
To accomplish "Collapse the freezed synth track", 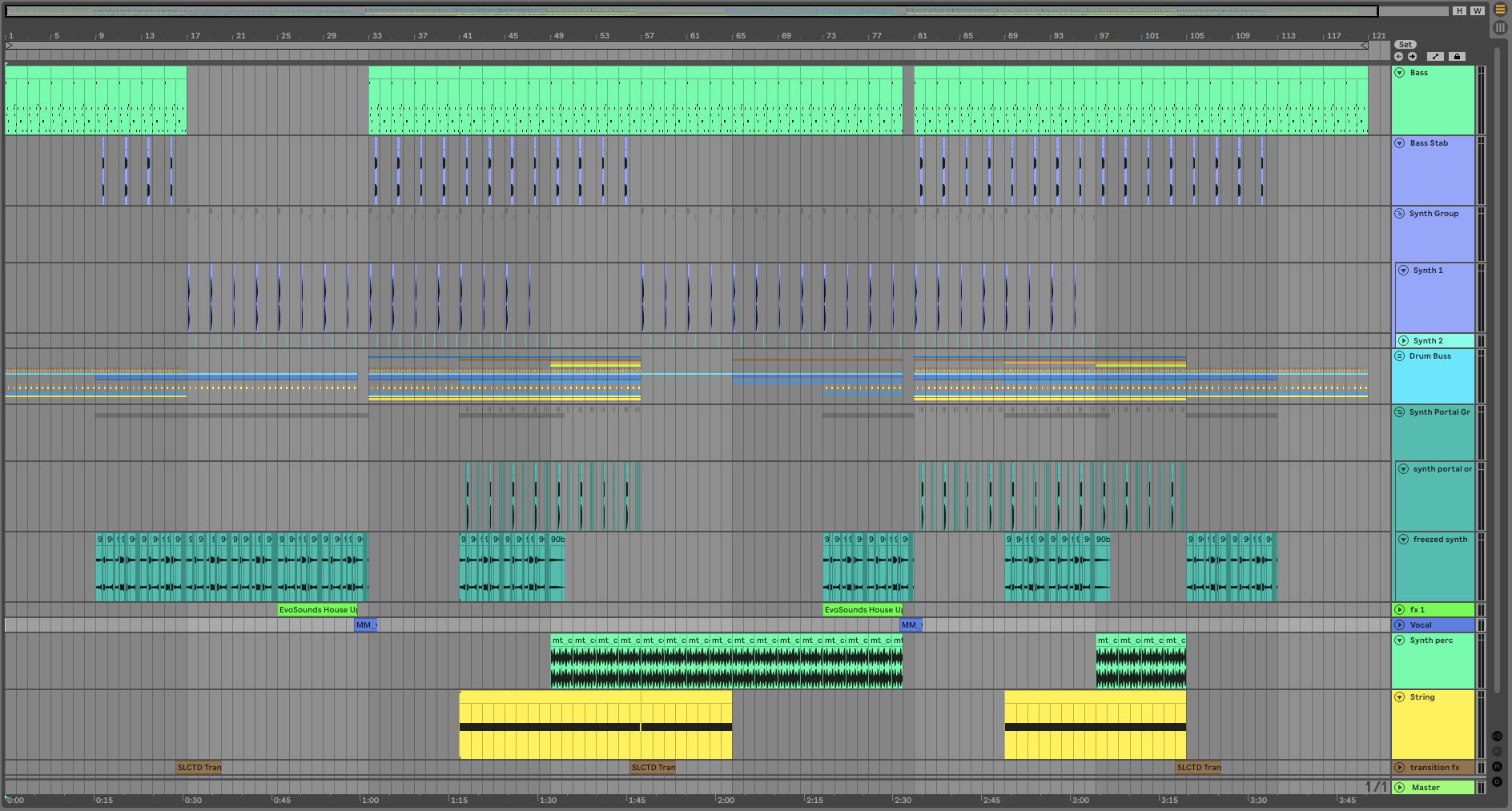I will coord(1404,540).
